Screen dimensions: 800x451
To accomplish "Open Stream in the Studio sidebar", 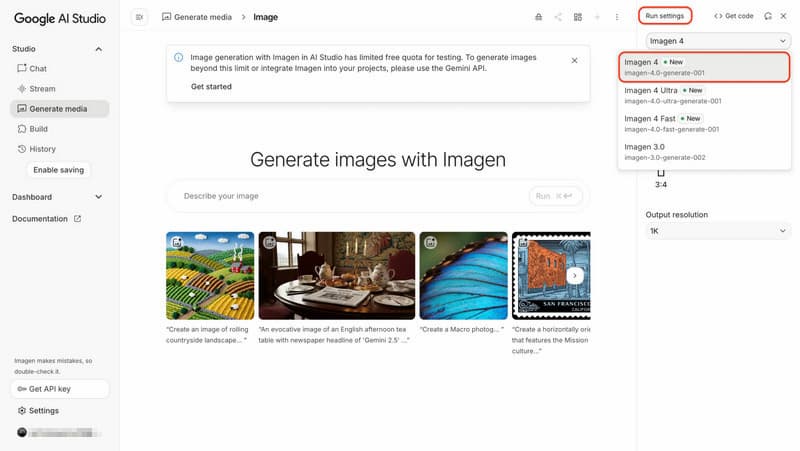I will 60,89.
